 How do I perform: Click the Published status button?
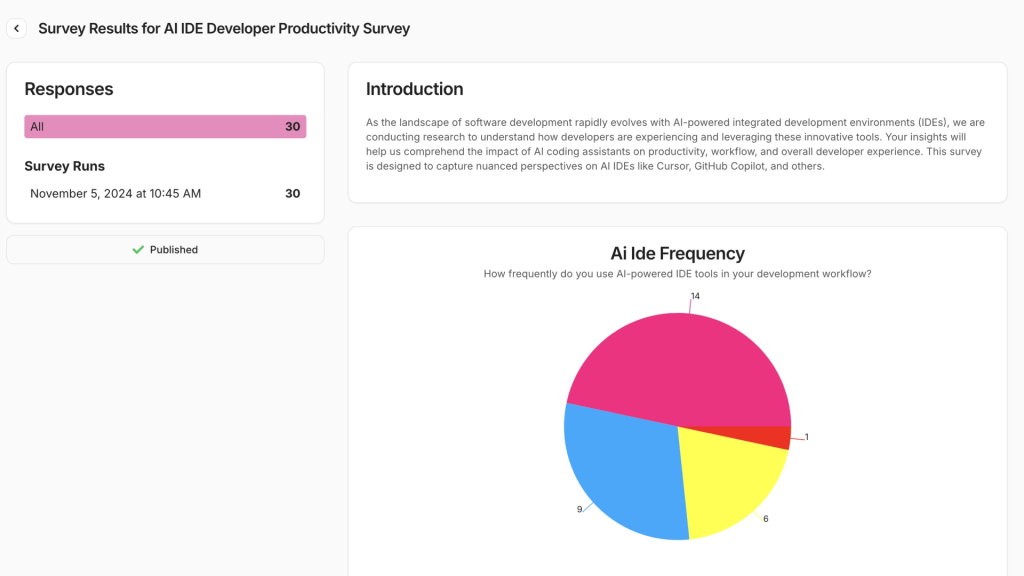(x=165, y=250)
